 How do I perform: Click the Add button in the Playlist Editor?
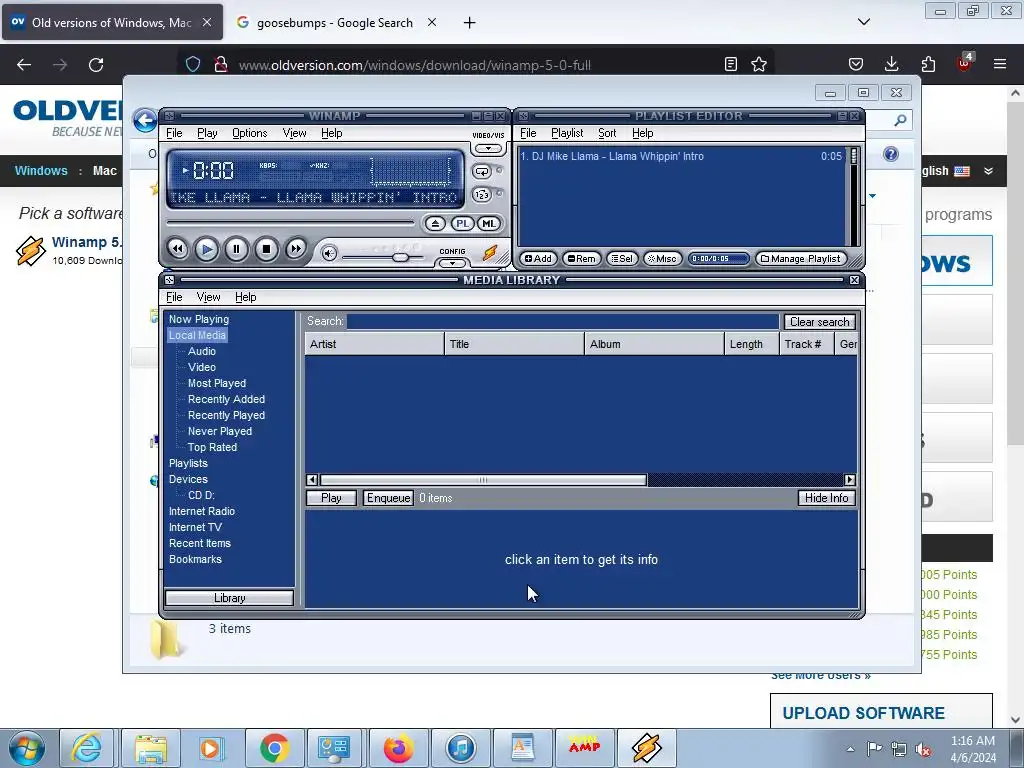[538, 259]
